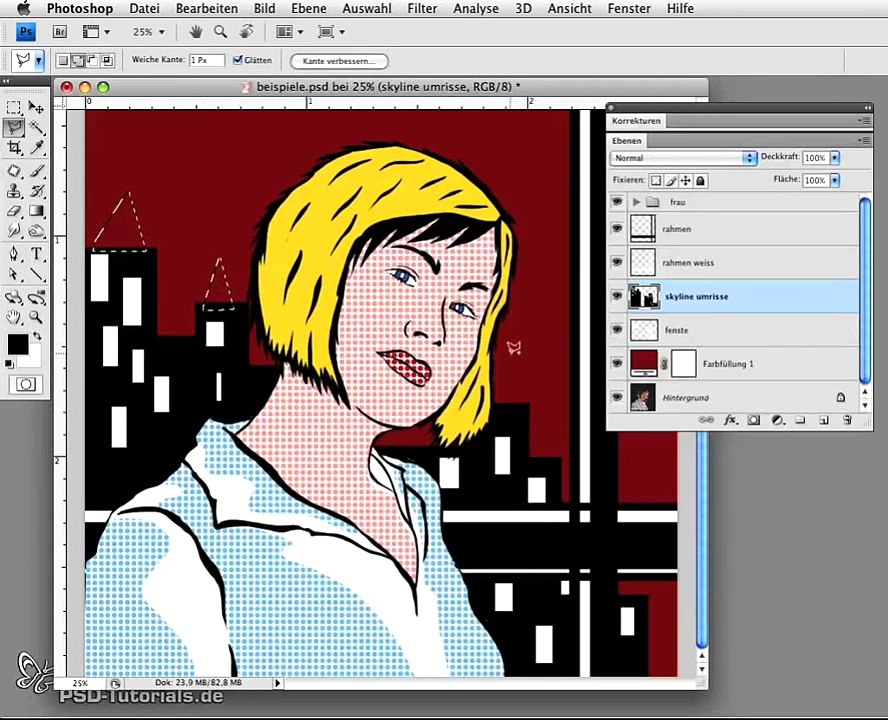The width and height of the screenshot is (888, 720).
Task: Open the Ebenen panel options menu
Action: pos(864,140)
